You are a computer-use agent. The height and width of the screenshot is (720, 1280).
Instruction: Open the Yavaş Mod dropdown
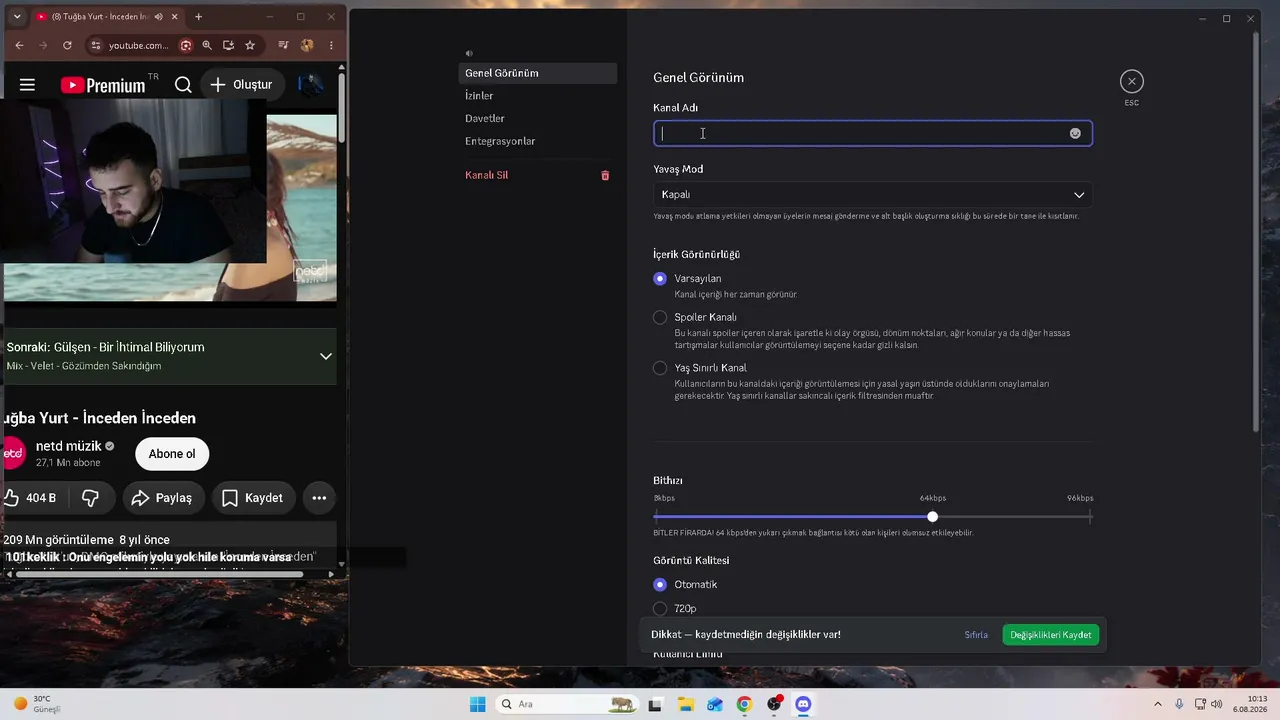pos(873,195)
